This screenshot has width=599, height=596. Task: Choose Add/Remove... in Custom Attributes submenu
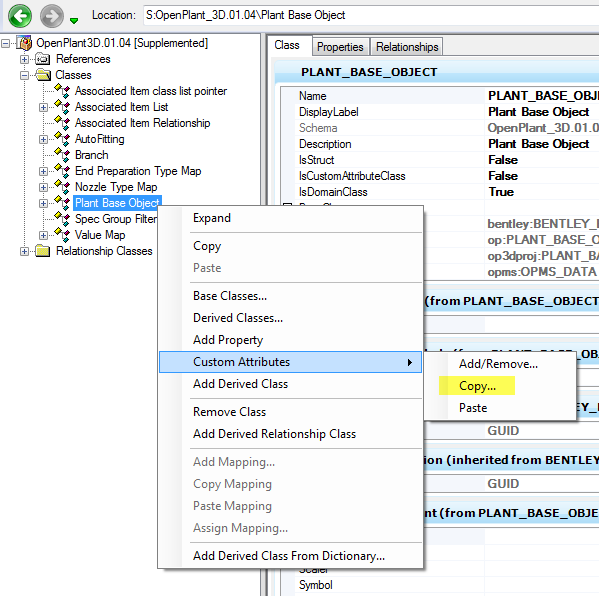pos(500,364)
